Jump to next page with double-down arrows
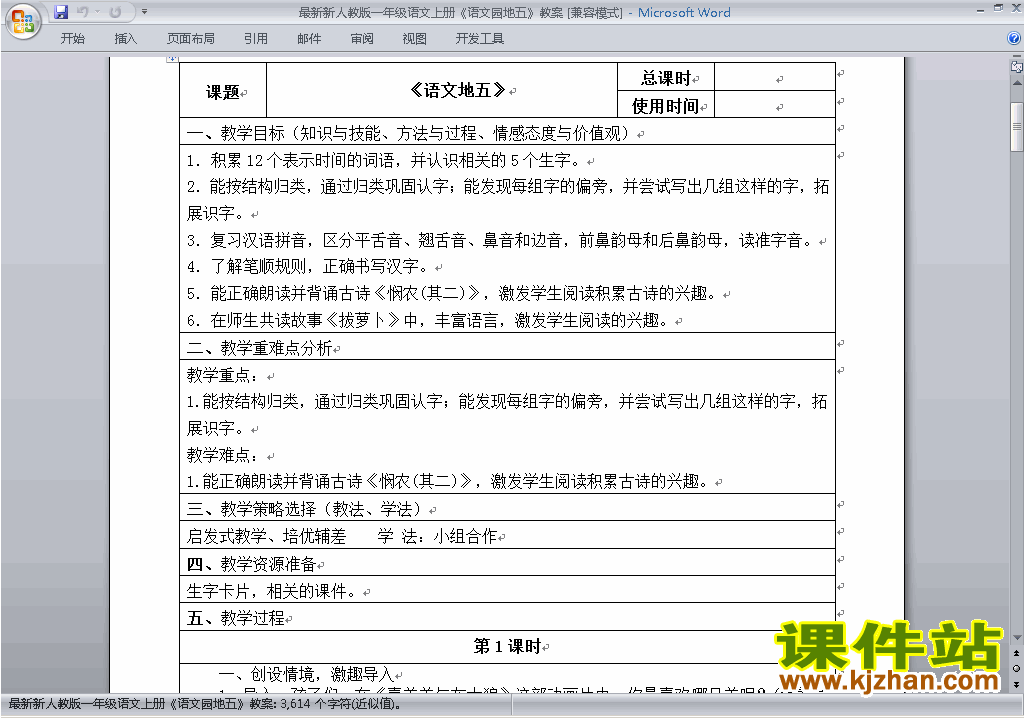 click(x=1016, y=684)
